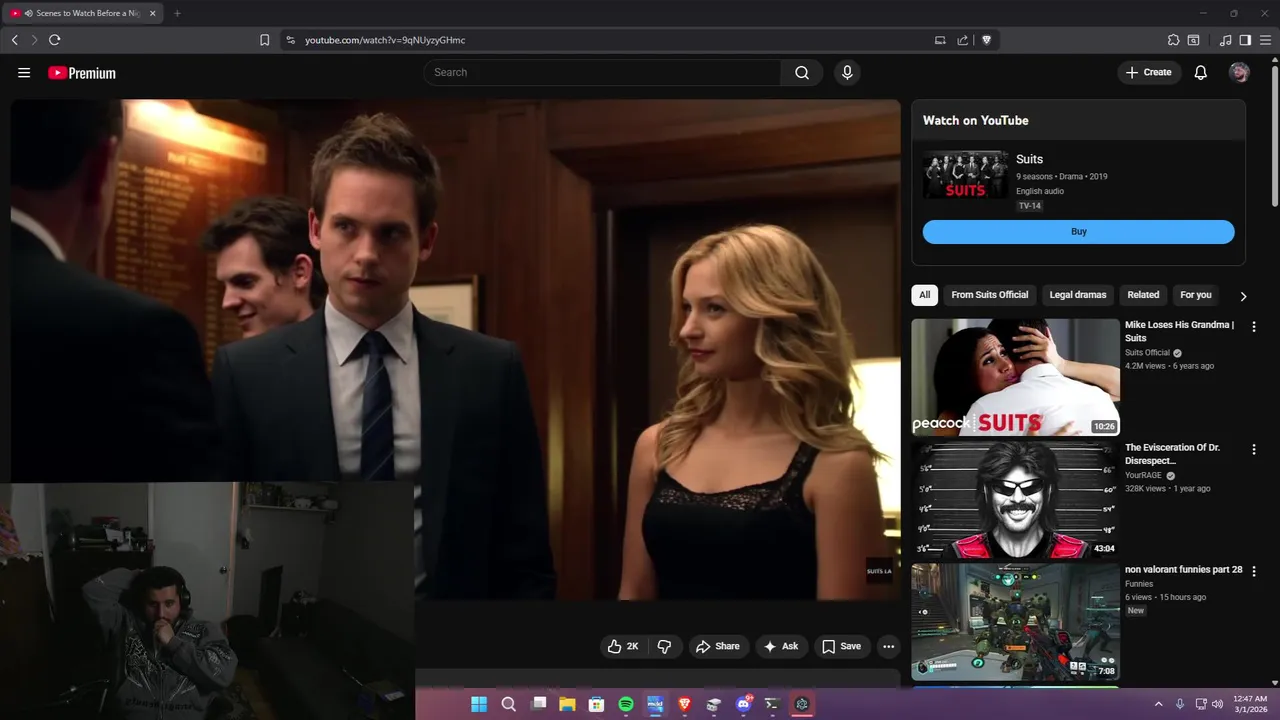Open Windows Start menu
This screenshot has width=1280, height=720.
[x=479, y=704]
